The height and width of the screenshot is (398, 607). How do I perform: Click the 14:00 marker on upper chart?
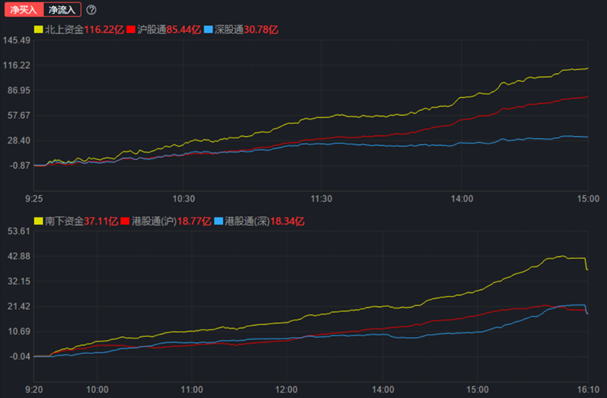coord(462,199)
